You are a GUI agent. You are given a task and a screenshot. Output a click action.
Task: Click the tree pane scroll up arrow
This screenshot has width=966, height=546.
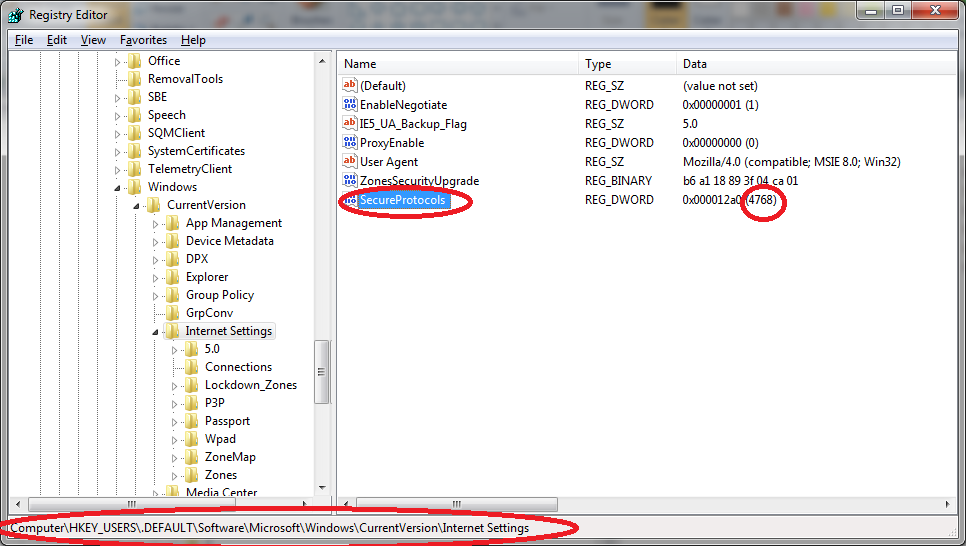click(x=322, y=61)
